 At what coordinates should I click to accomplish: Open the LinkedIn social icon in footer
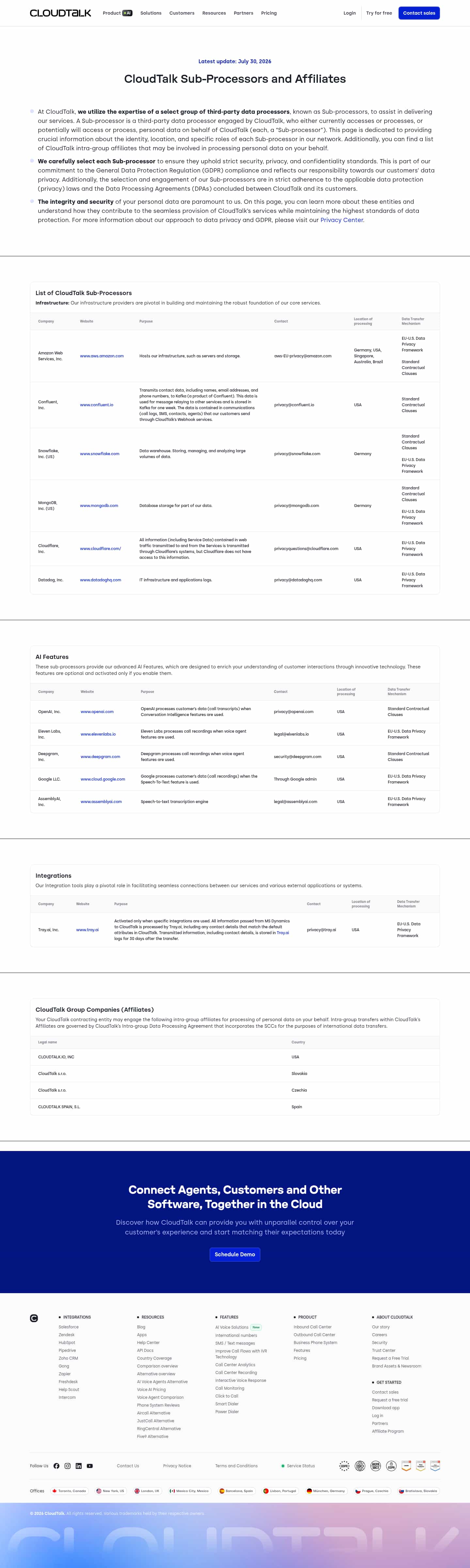click(79, 1466)
